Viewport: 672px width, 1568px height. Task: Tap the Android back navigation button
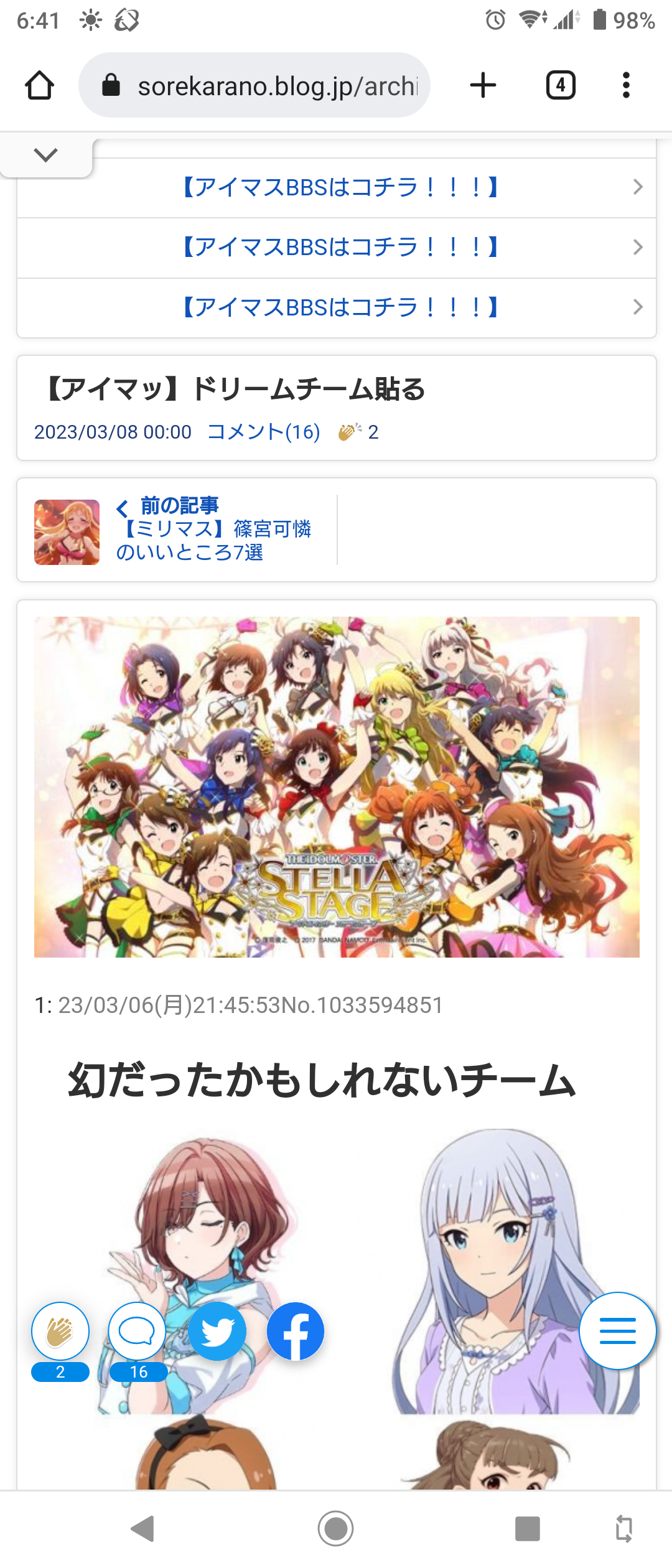pyautogui.click(x=143, y=1528)
